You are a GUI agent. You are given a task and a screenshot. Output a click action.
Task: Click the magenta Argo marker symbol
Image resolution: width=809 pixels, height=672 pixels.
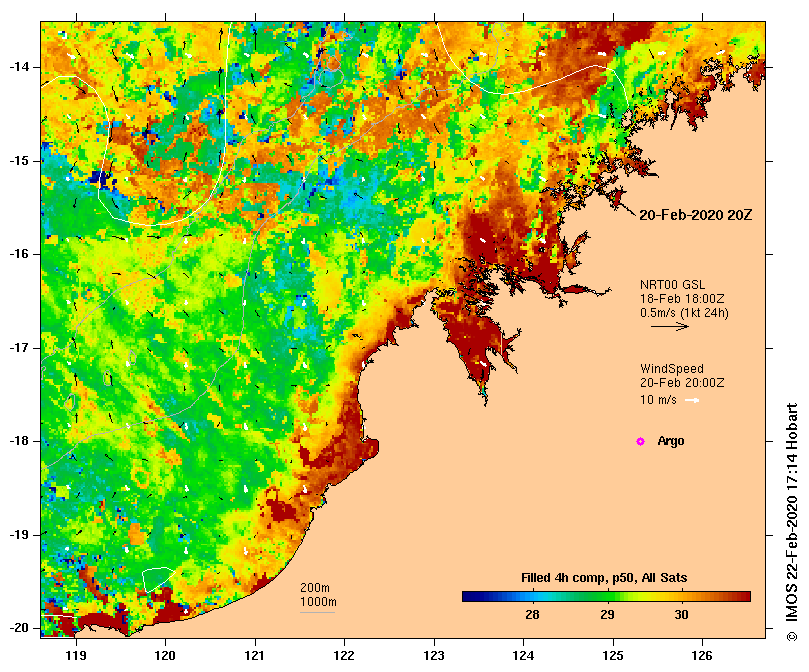click(640, 441)
